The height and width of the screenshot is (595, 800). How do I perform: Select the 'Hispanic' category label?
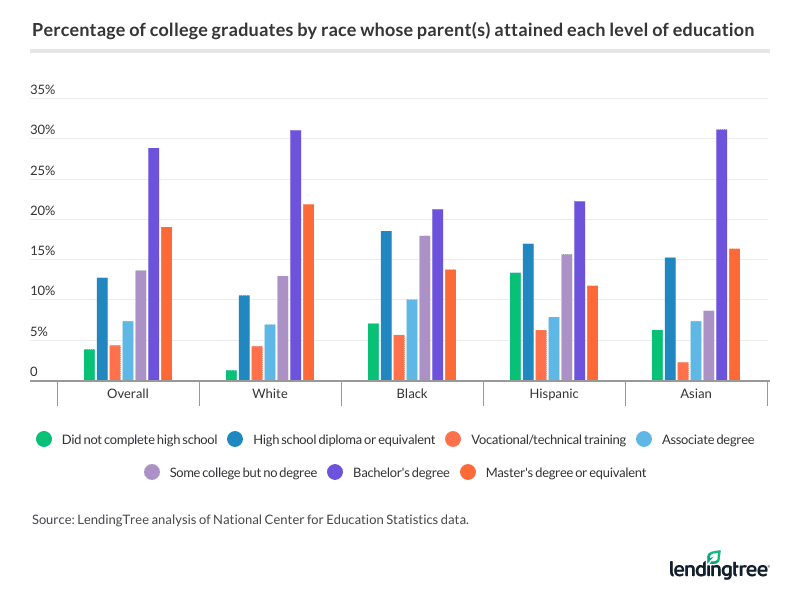[x=554, y=394]
